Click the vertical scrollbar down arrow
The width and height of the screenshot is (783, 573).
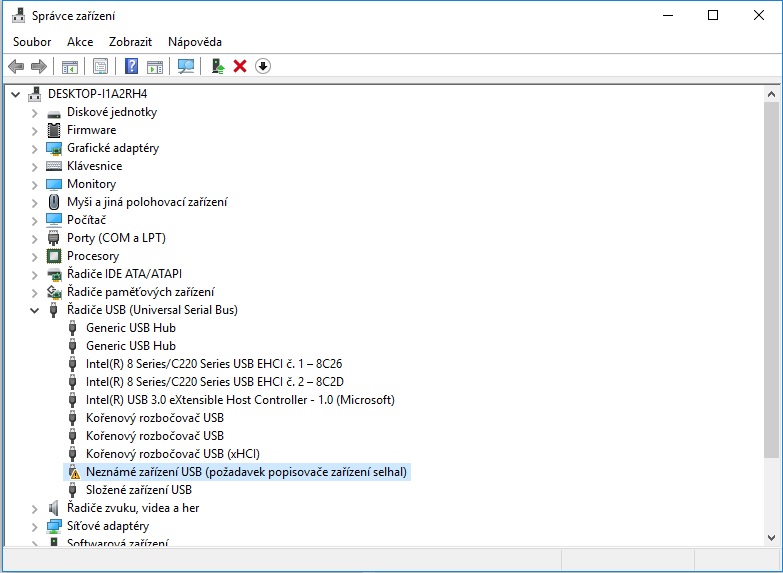772,538
